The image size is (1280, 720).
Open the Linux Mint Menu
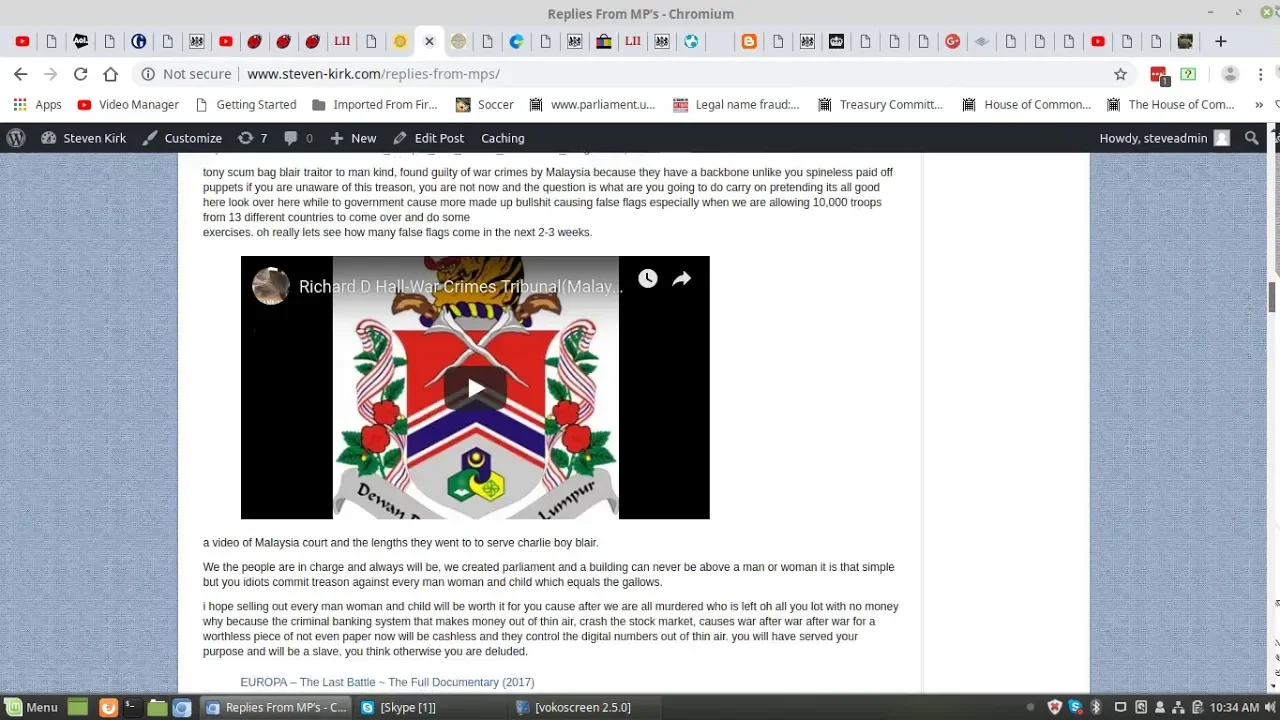click(30, 707)
